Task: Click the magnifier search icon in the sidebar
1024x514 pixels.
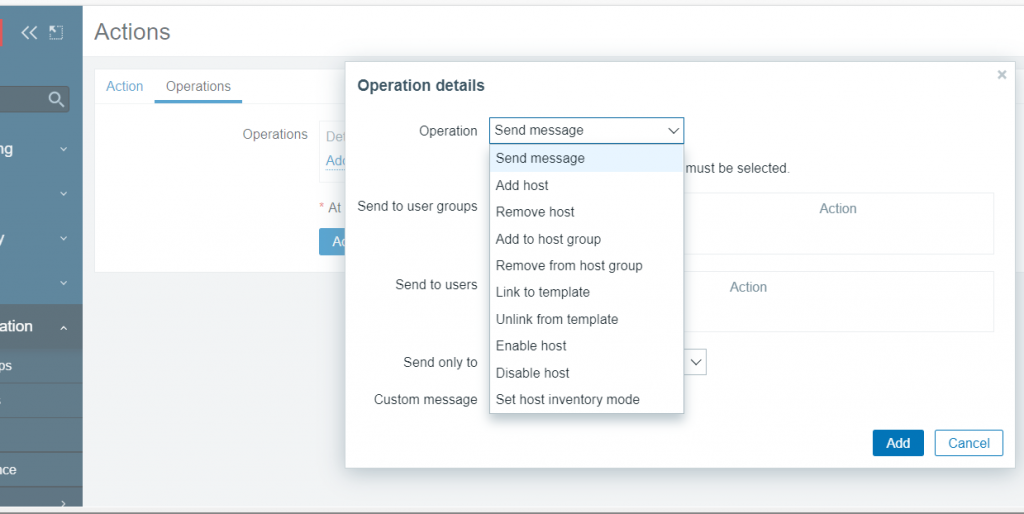Action: (56, 98)
